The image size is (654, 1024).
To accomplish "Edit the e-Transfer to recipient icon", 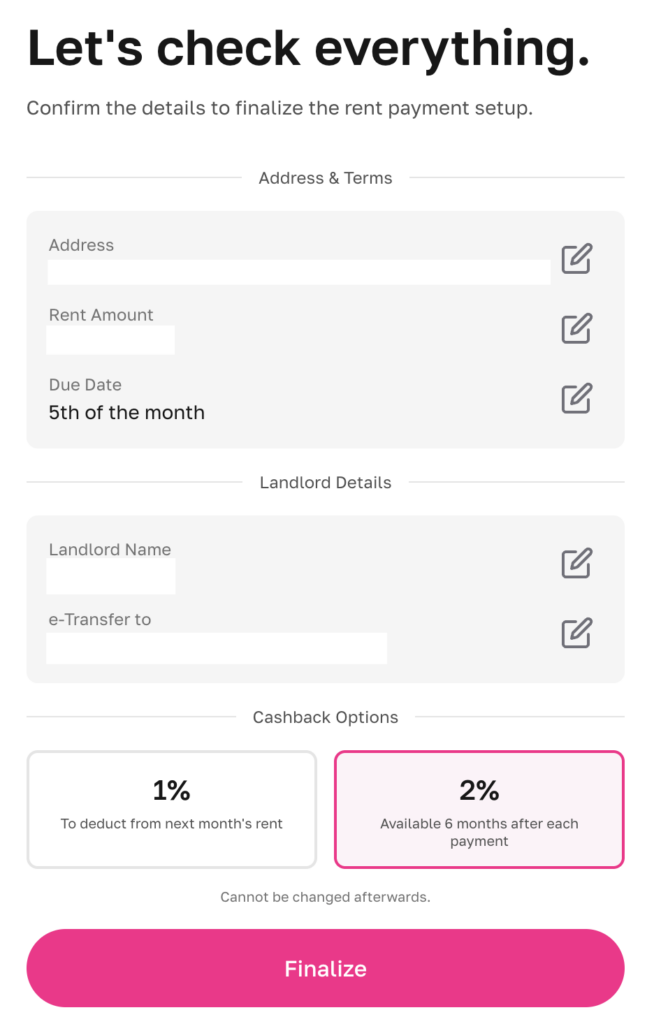I will pyautogui.click(x=576, y=633).
